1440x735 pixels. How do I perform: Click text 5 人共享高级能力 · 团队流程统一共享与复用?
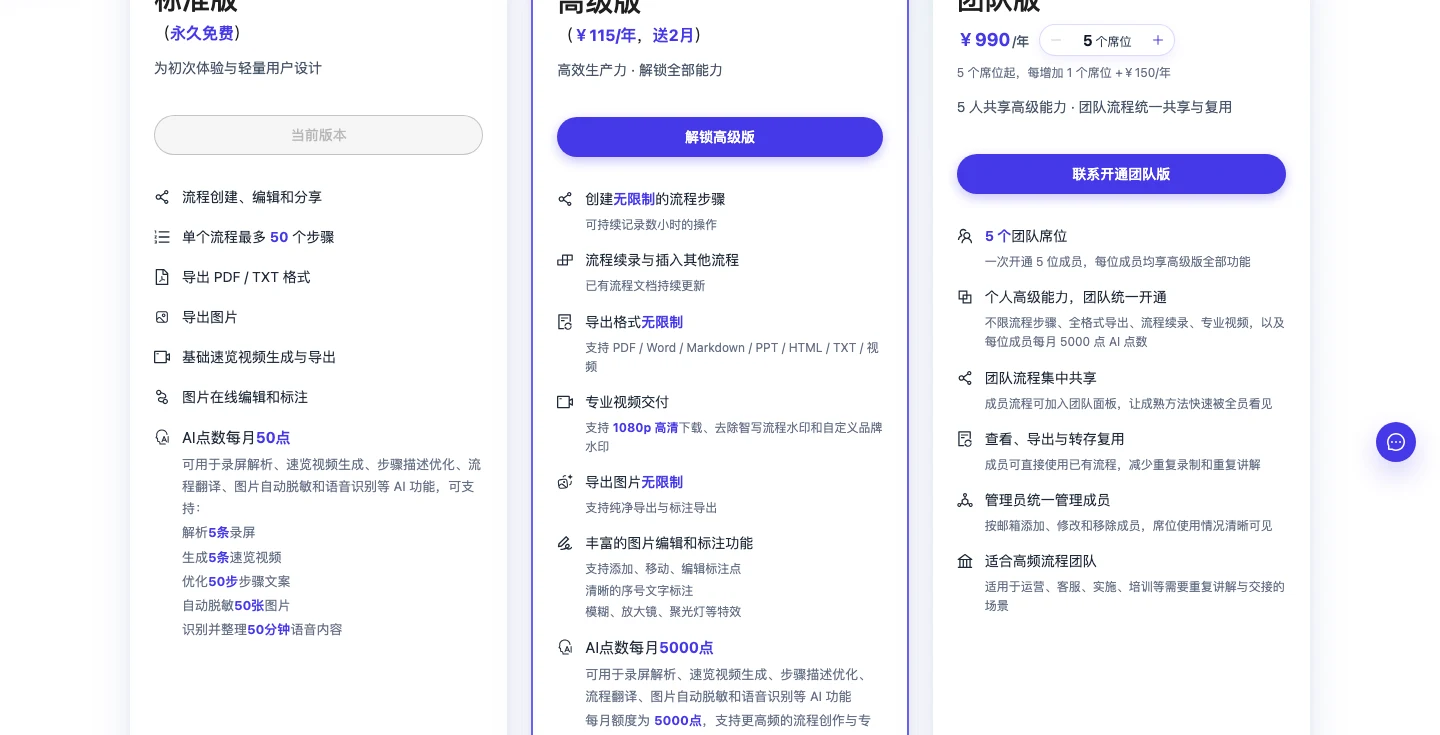pos(1094,107)
